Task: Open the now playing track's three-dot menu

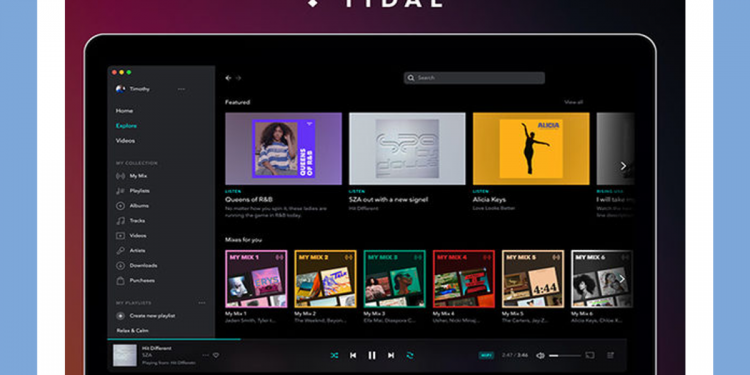Action: click(x=206, y=355)
